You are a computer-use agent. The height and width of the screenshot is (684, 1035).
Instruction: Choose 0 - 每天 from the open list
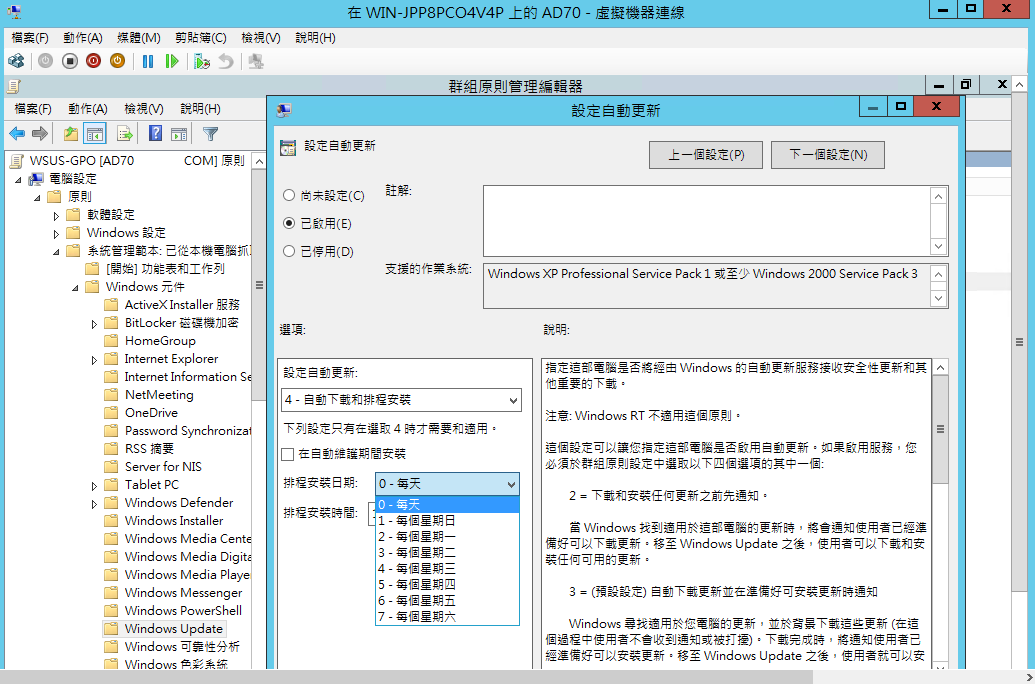pyautogui.click(x=448, y=504)
